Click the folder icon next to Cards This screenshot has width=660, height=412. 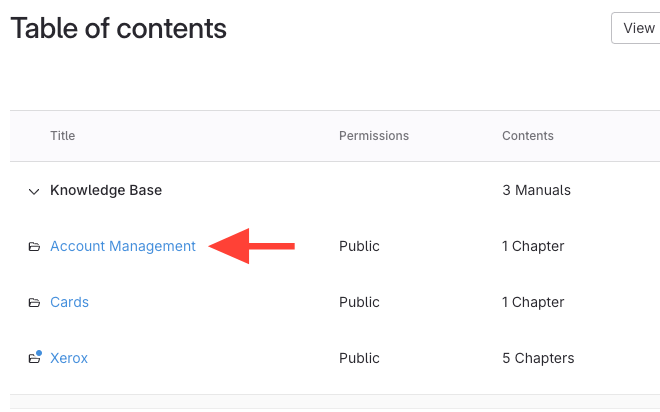pos(34,303)
